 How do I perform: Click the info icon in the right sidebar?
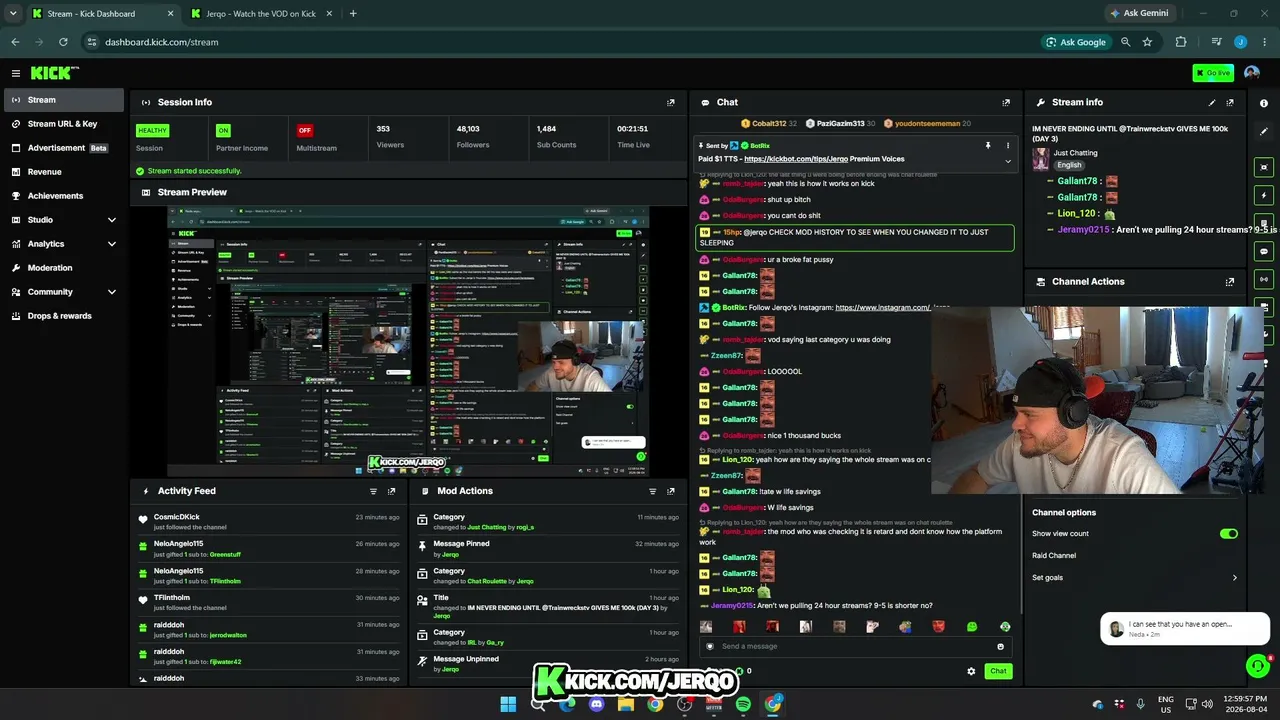coord(1264,103)
